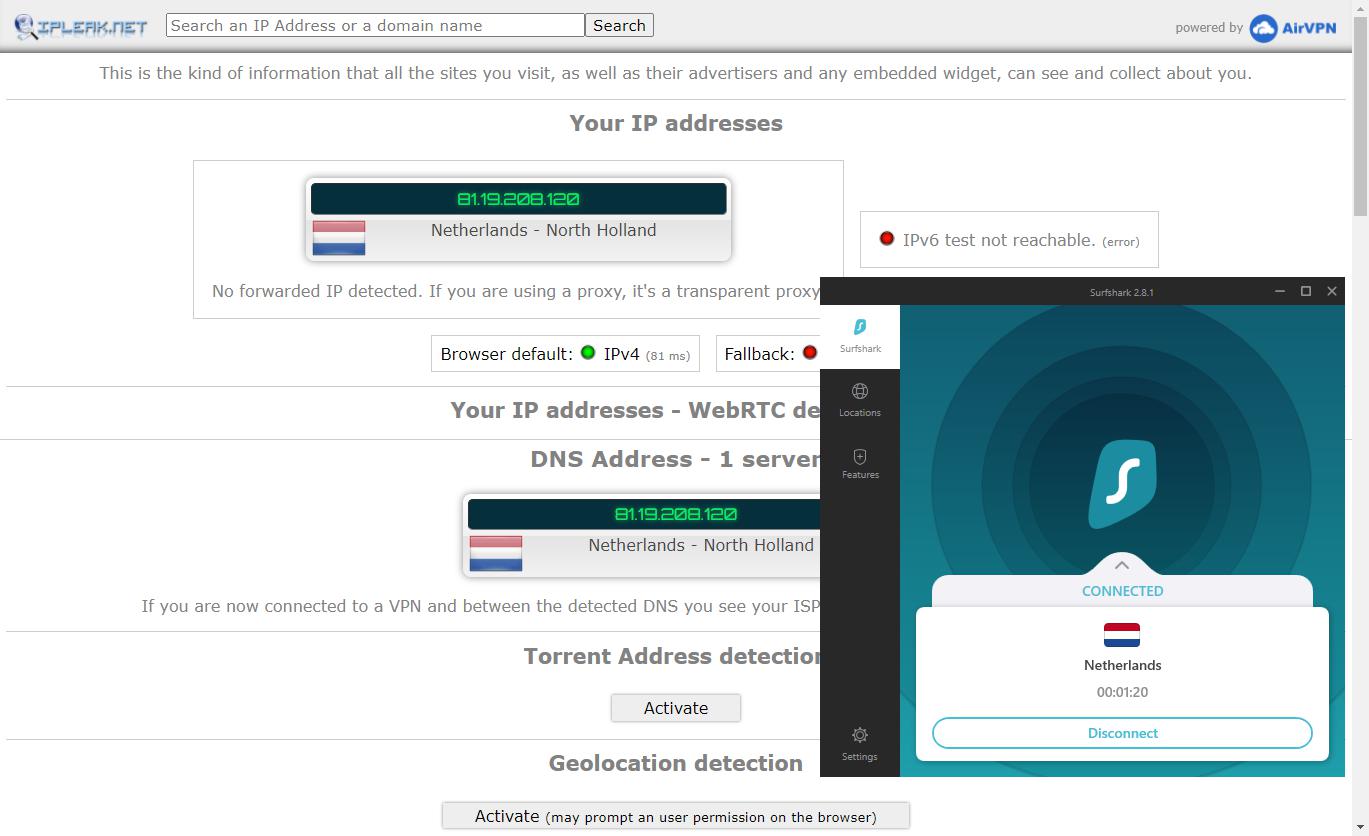Click Netherlands - North Holland under Your IP addresses
This screenshot has width=1369, height=836.
click(544, 230)
